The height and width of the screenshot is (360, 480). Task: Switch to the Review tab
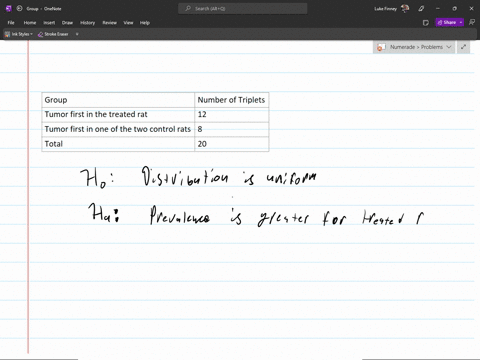click(109, 23)
